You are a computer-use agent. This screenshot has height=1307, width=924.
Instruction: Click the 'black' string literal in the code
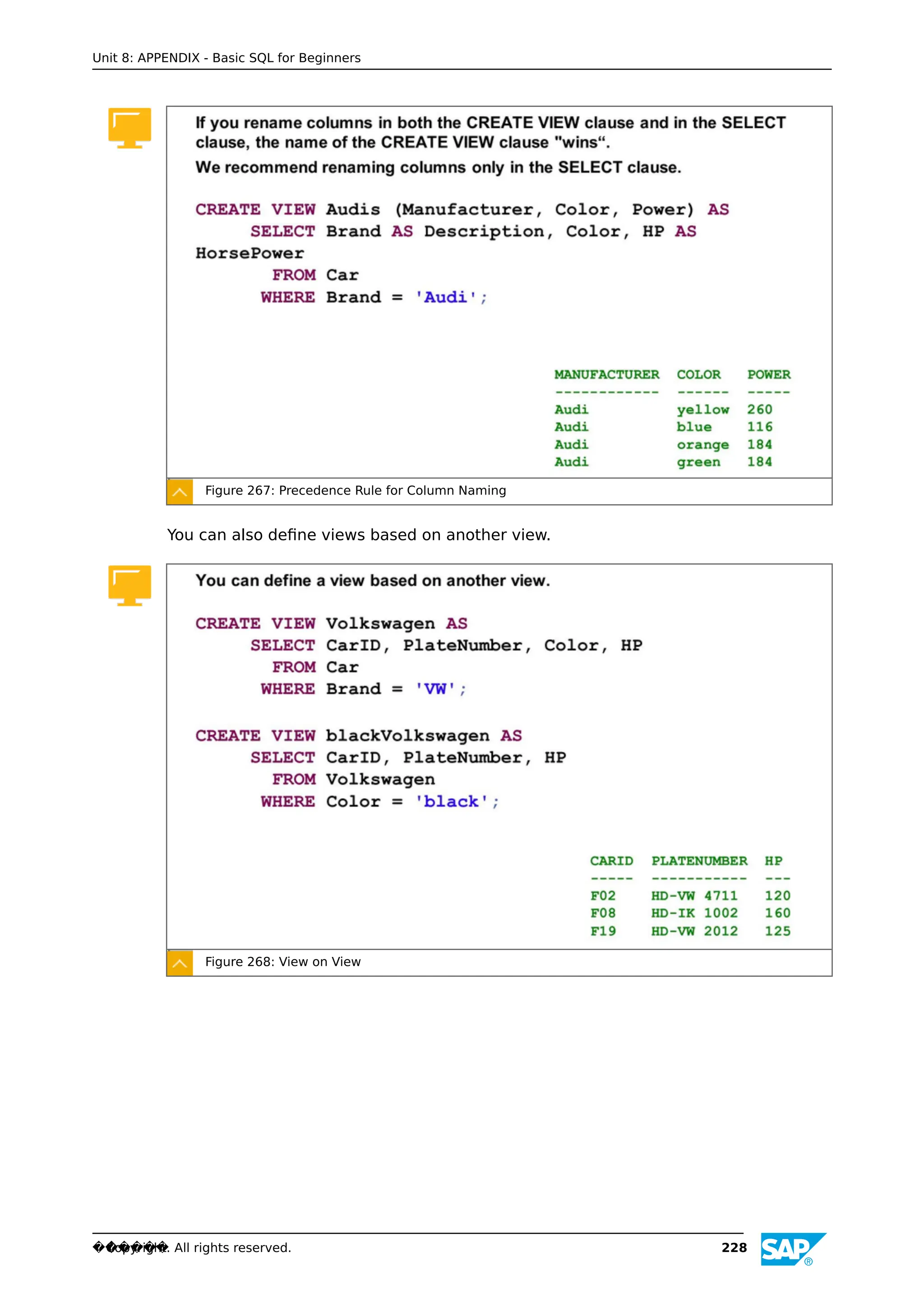coord(451,802)
